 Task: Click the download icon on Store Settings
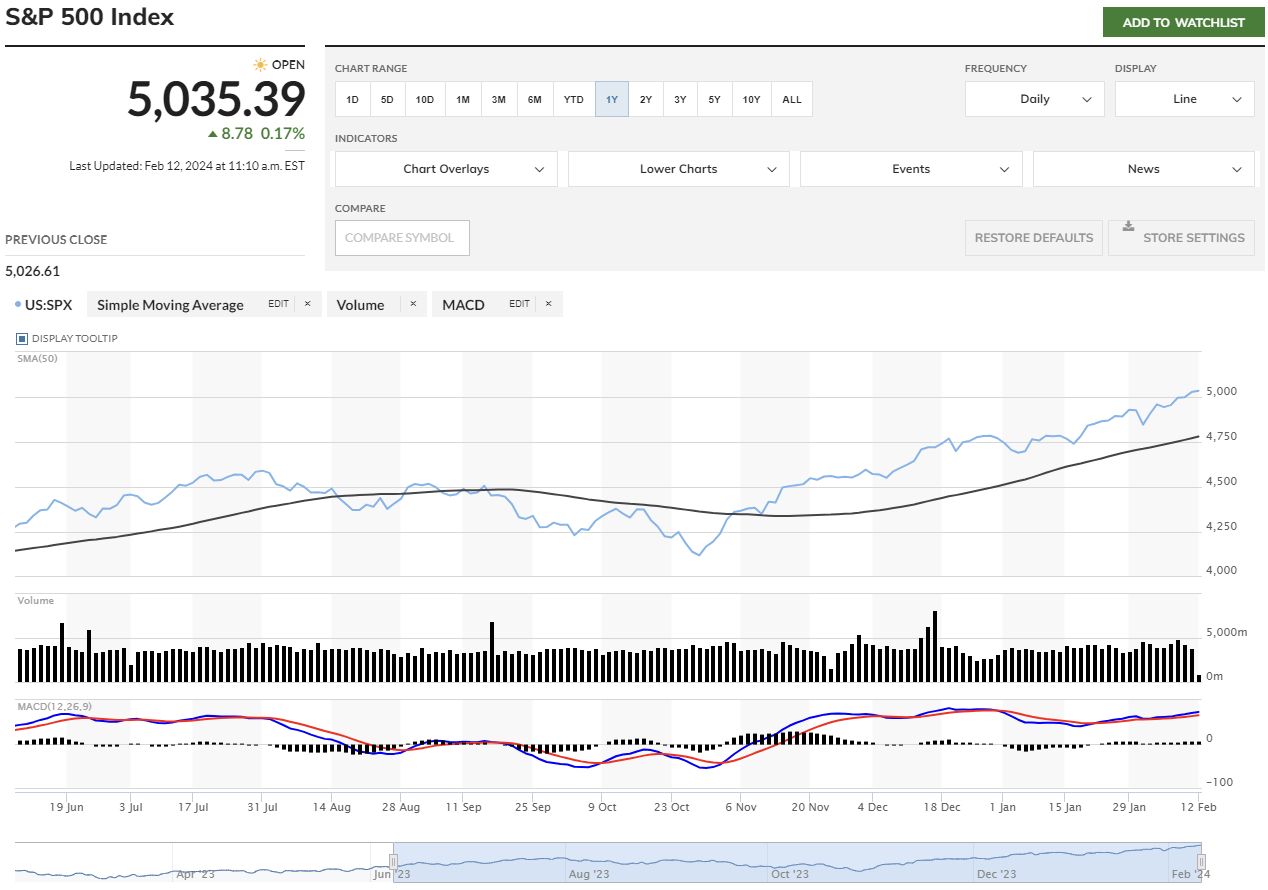[1128, 226]
